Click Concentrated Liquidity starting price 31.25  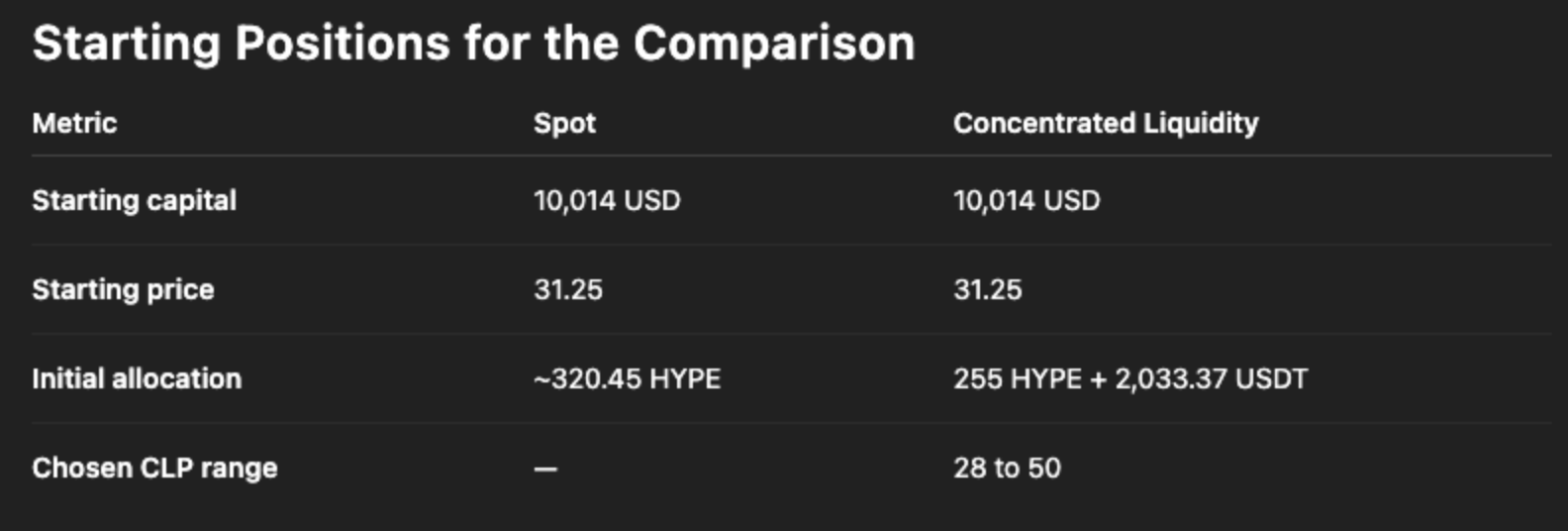[x=988, y=289]
